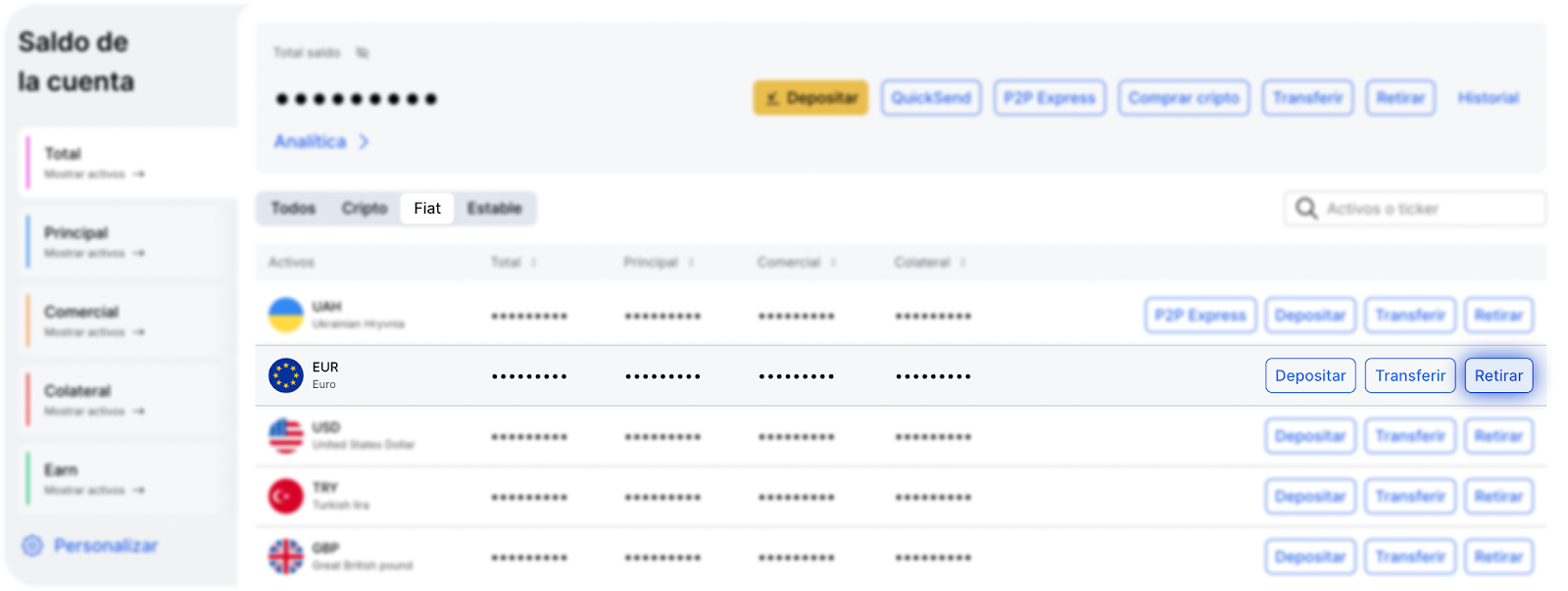Sort by the Colateral column arrows

962,263
